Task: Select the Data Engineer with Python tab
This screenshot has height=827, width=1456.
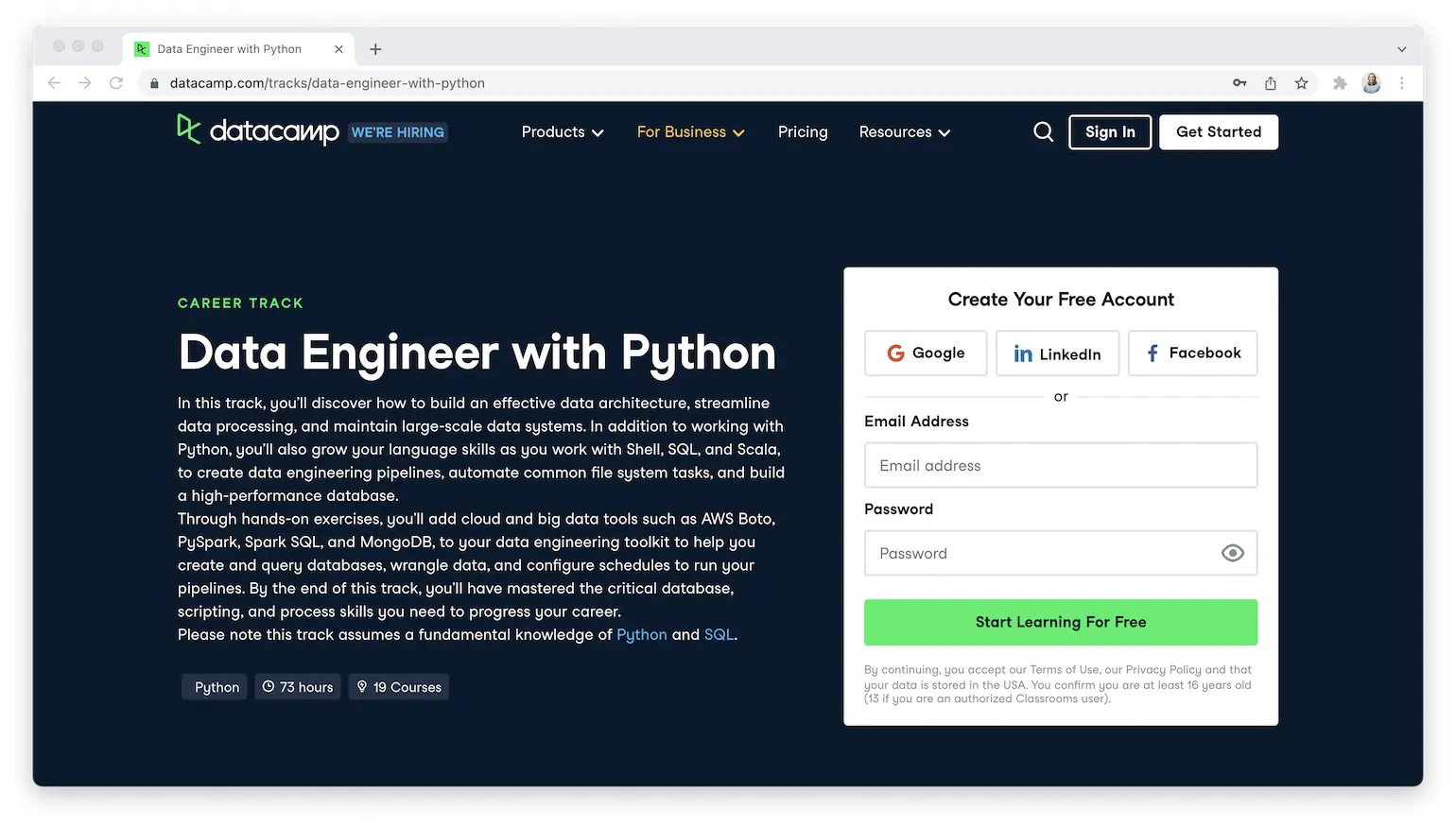Action: pyautogui.click(x=229, y=48)
